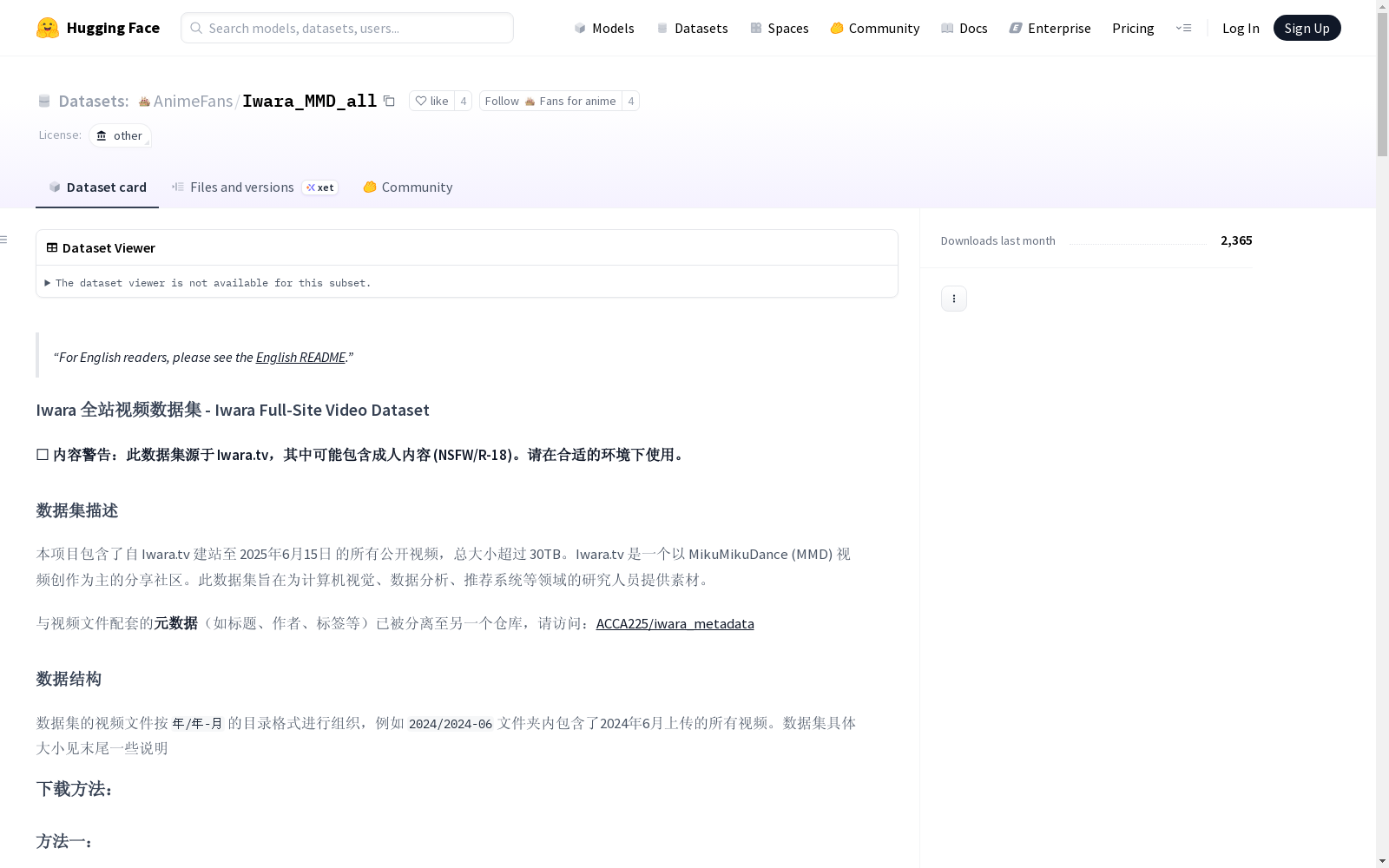Show the like count of 4

pos(464,101)
